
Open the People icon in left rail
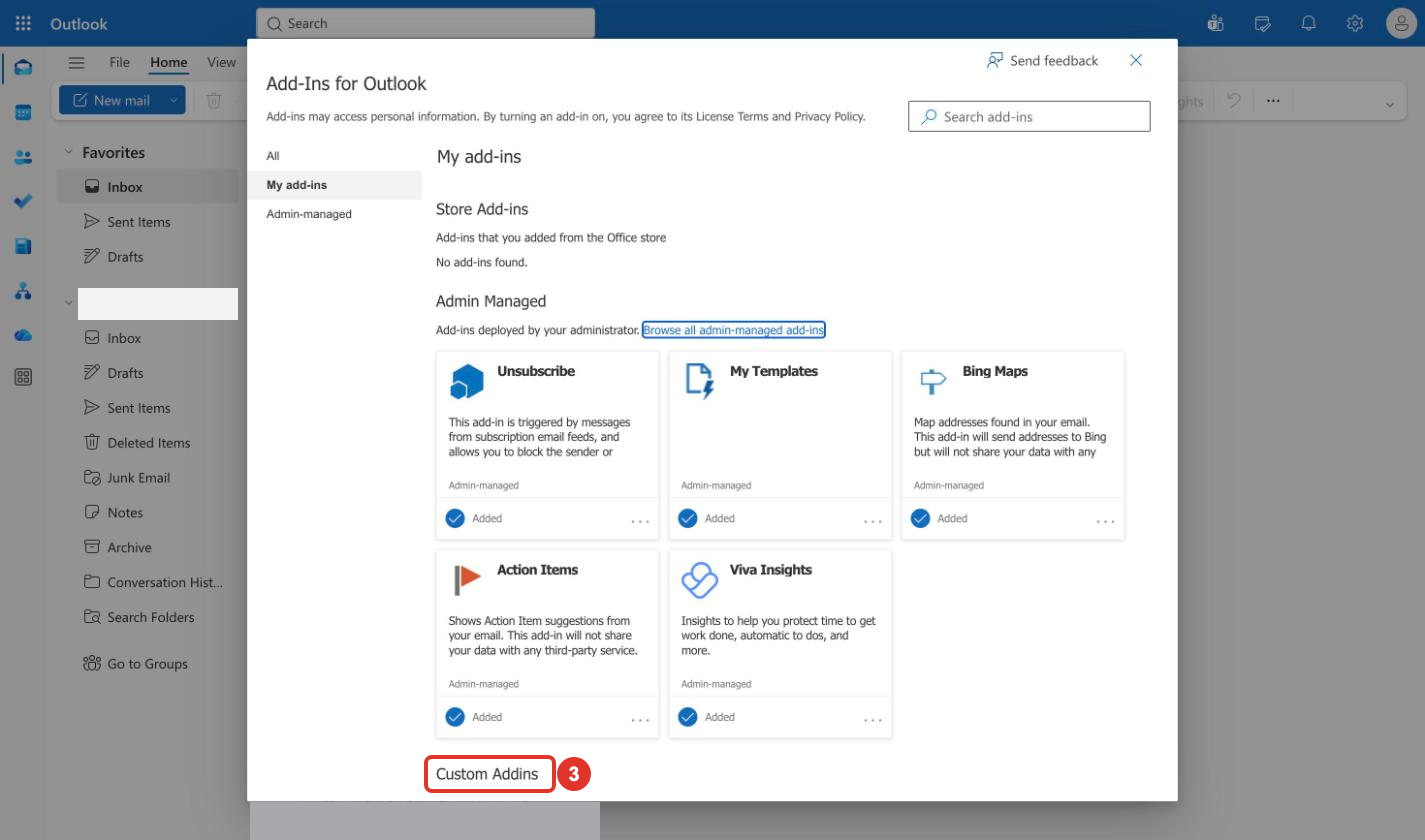click(x=23, y=157)
